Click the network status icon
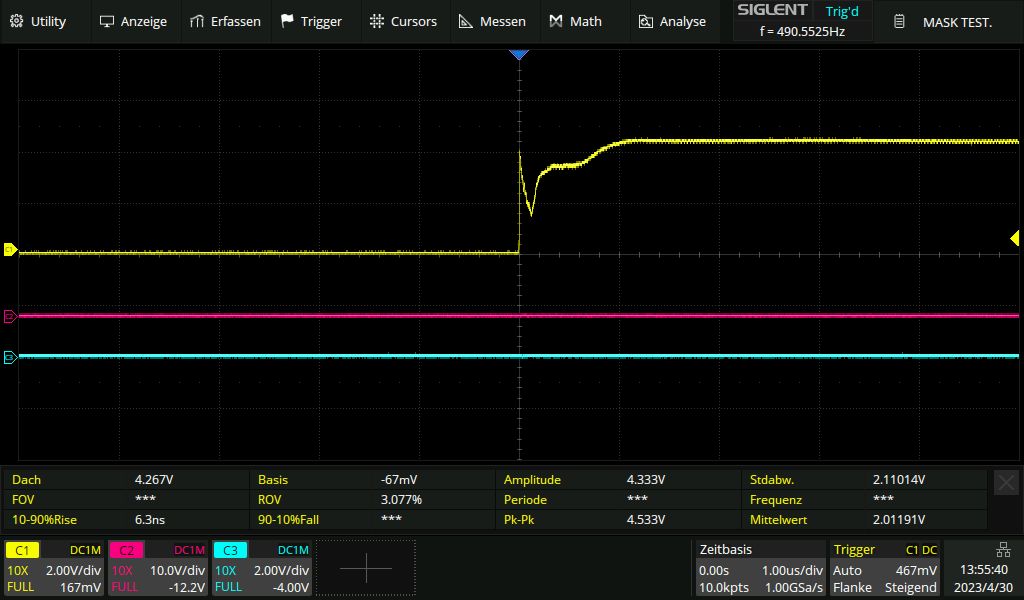 (x=1003, y=550)
